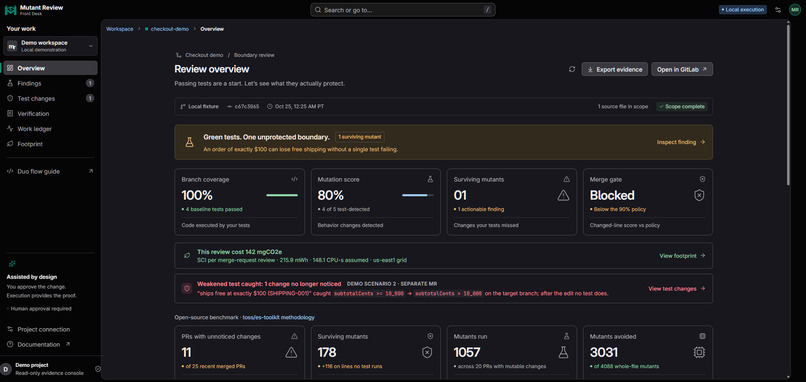Viewport: 806px width, 382px height.
Task: Click the Documentation help icon
Action: [x=10, y=344]
